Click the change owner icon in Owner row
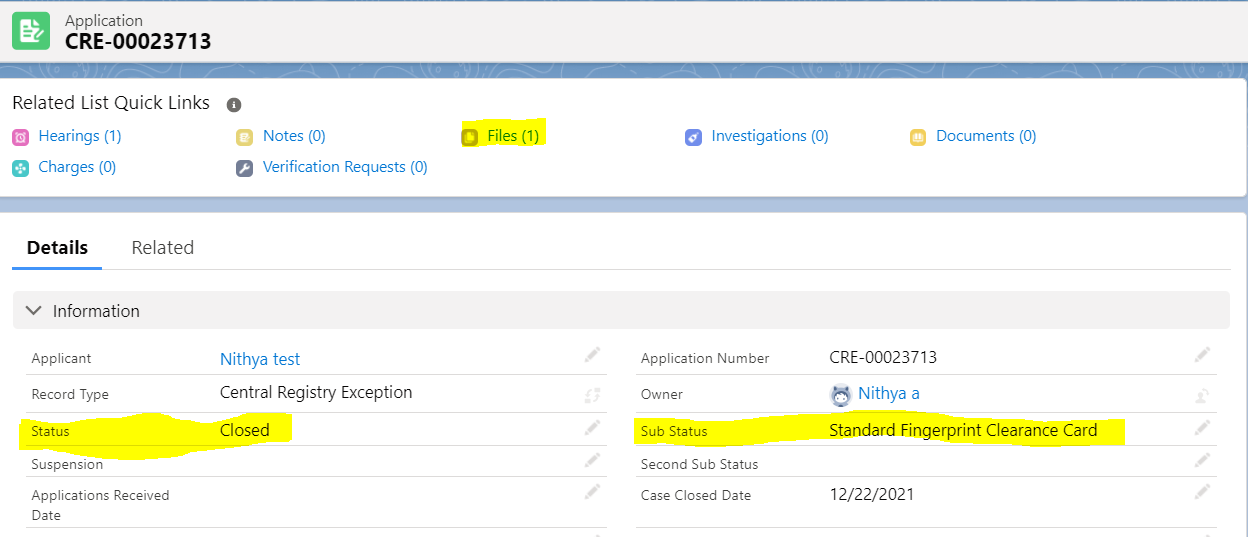This screenshot has height=537, width=1248. click(1202, 395)
